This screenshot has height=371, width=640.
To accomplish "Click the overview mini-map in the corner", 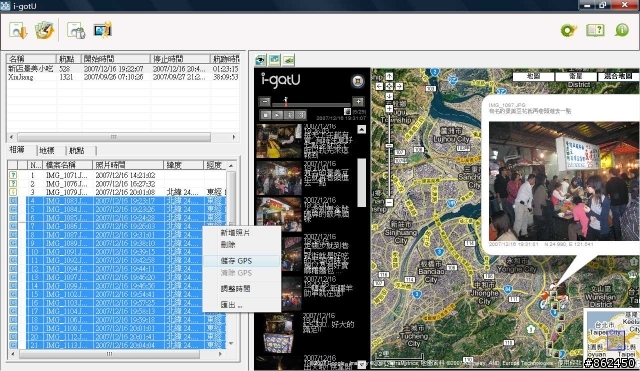I will pos(612,335).
